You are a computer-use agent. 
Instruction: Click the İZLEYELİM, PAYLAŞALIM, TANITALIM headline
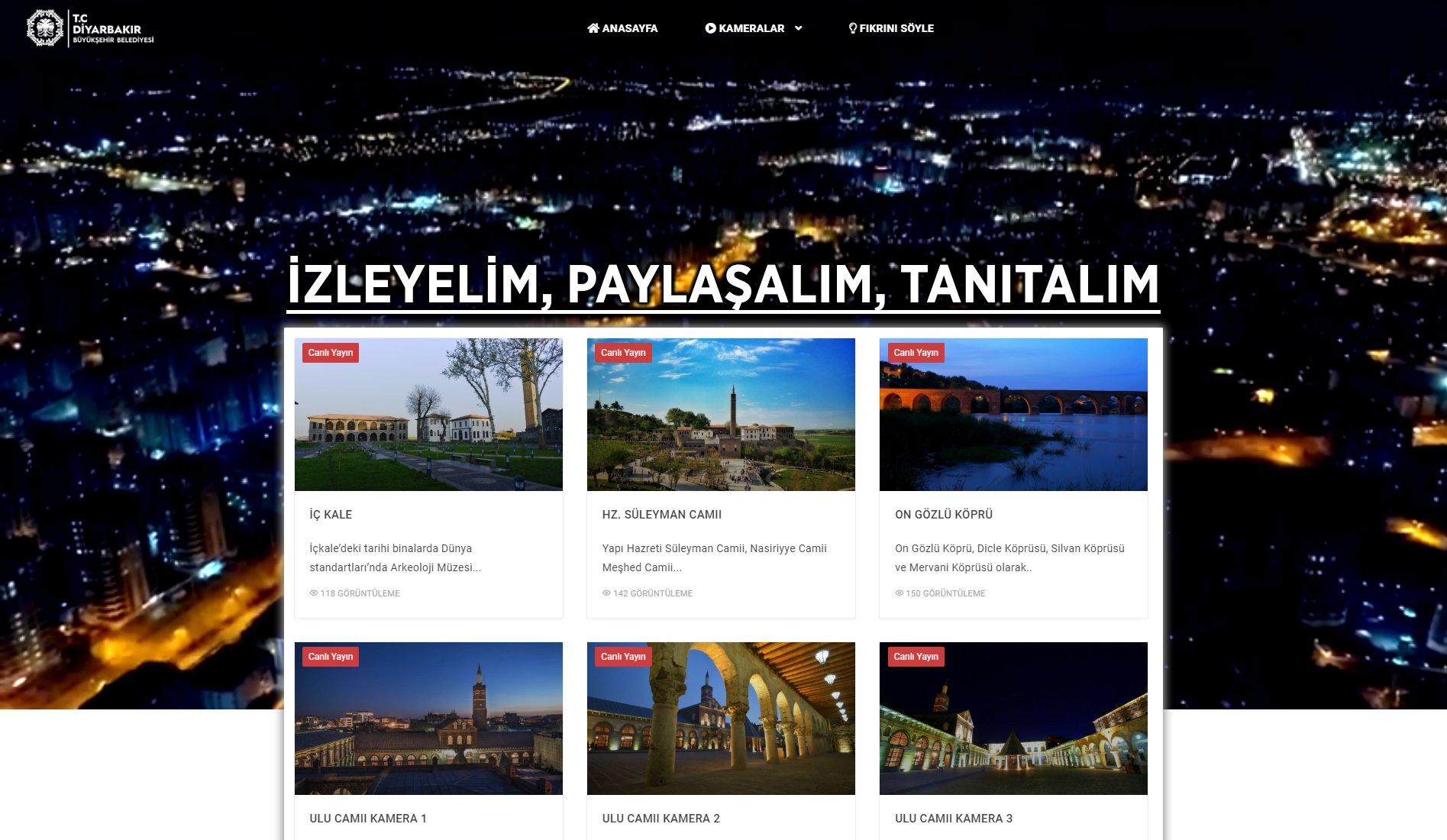pyautogui.click(x=723, y=285)
